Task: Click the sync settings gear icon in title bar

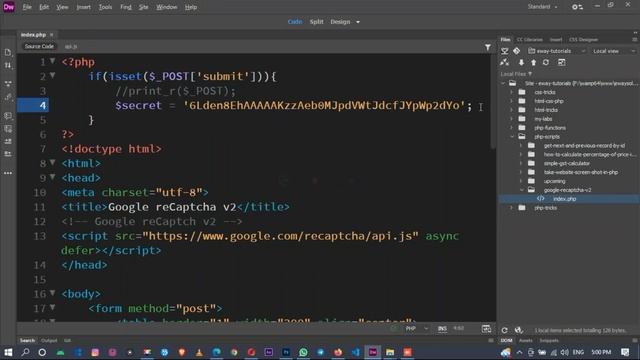Action: click(x=577, y=7)
